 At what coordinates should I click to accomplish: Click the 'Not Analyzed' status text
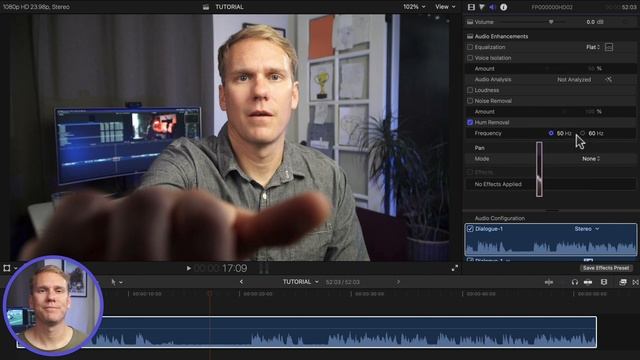point(574,80)
